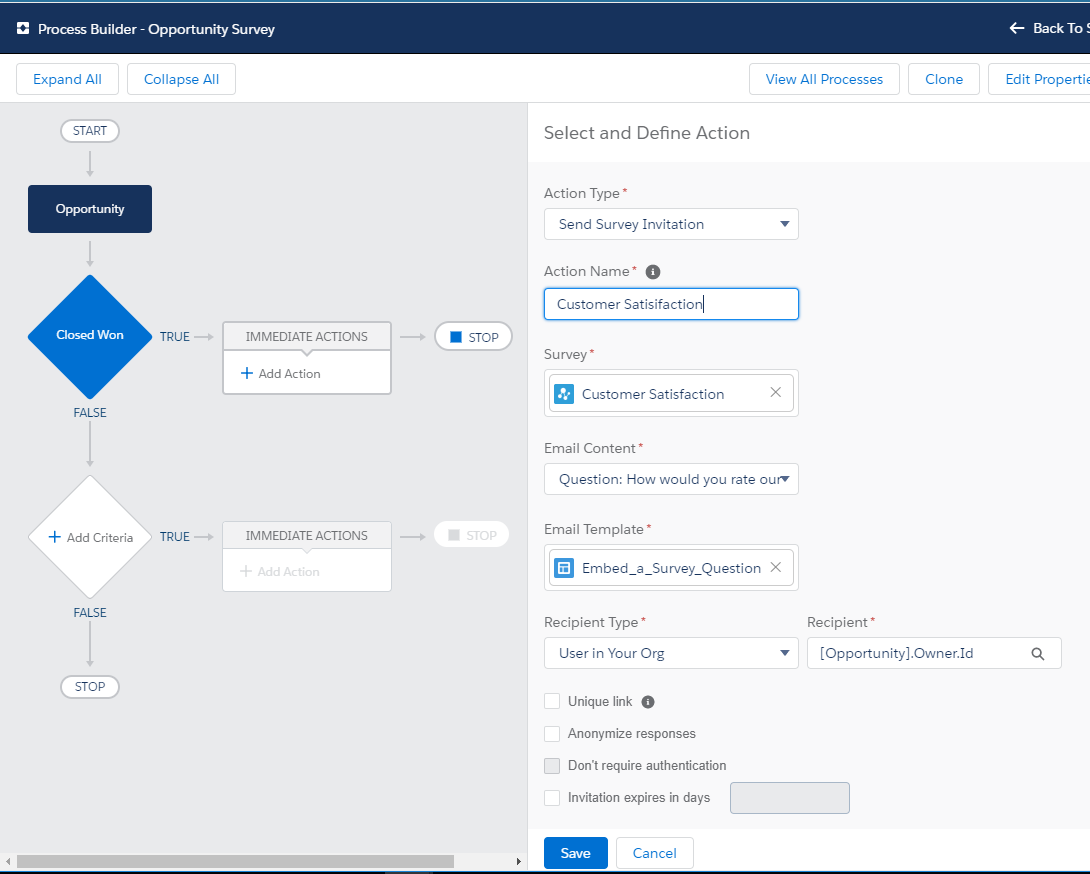Click the Process Builder logo icon
This screenshot has width=1090, height=874.
click(x=23, y=29)
